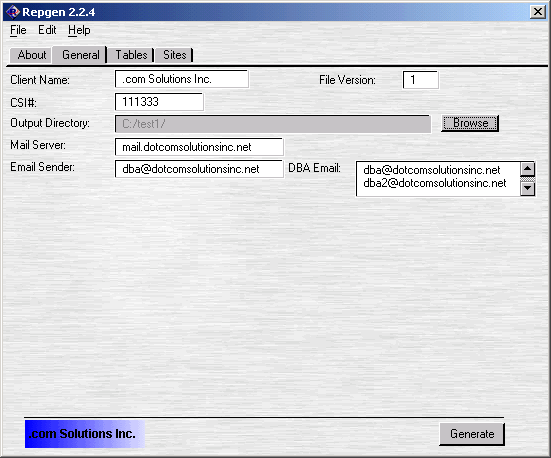Click the File Version label
Viewport: 551px width, 458px height.
(347, 80)
